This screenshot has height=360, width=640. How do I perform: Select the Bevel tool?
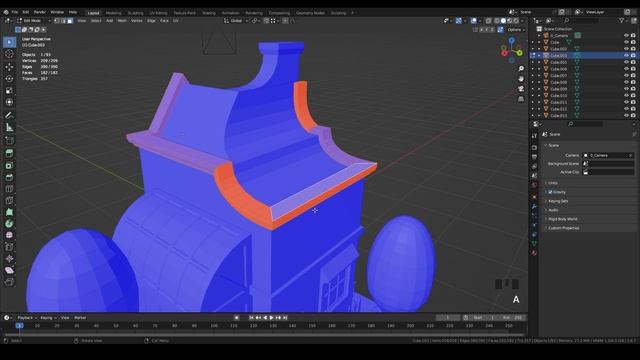9,177
